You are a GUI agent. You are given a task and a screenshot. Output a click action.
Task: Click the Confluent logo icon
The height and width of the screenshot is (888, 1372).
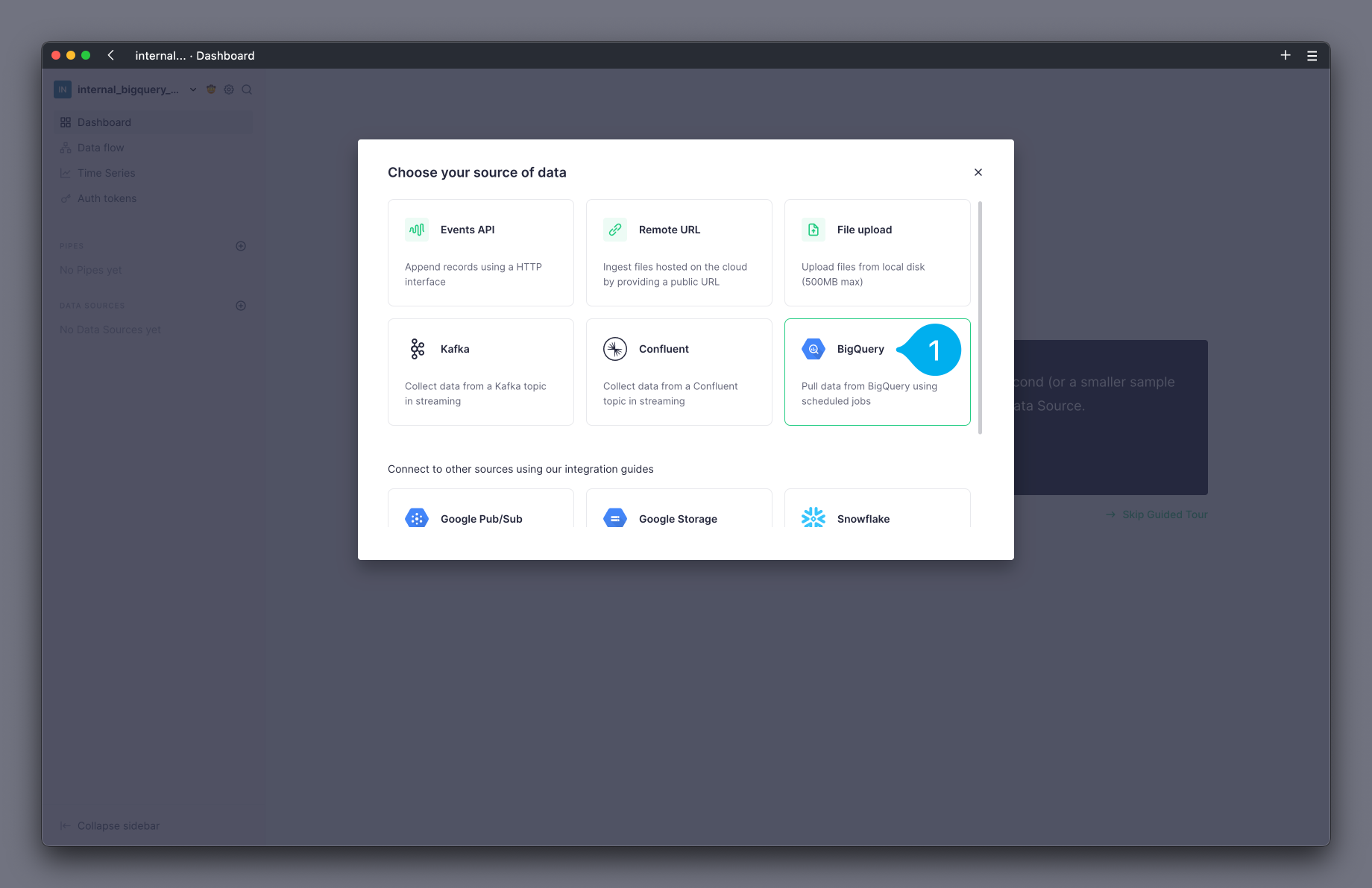[x=615, y=349]
